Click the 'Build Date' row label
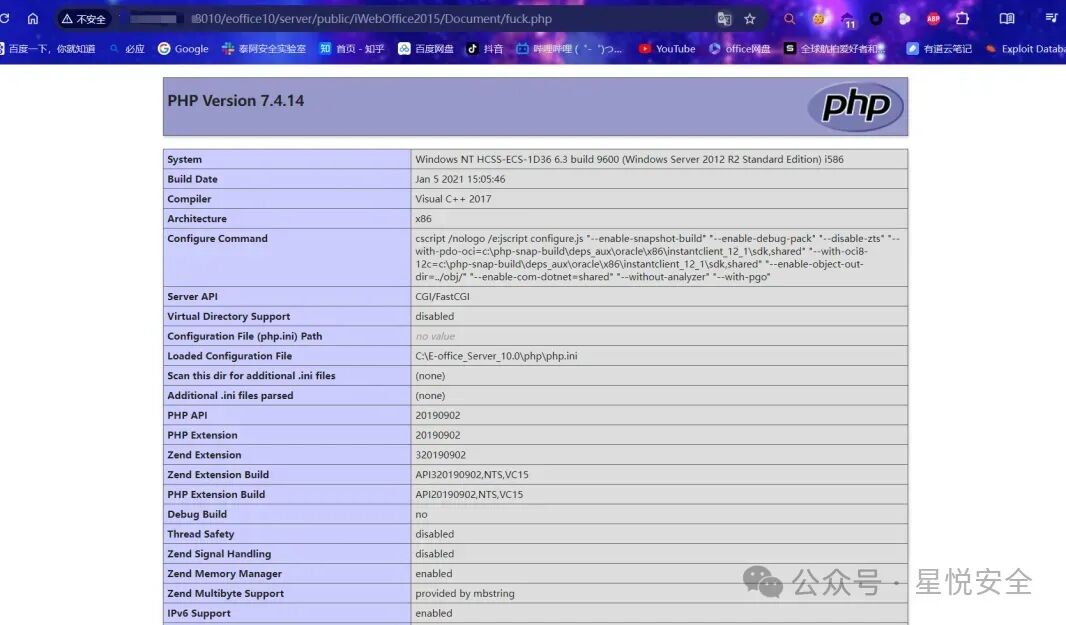The width and height of the screenshot is (1066, 625). (192, 179)
